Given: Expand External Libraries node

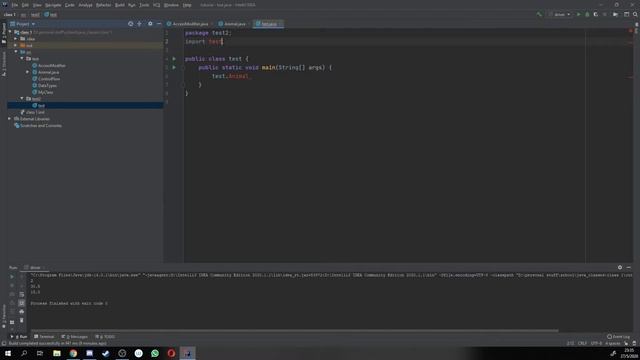Looking at the screenshot, I should 10,119.
